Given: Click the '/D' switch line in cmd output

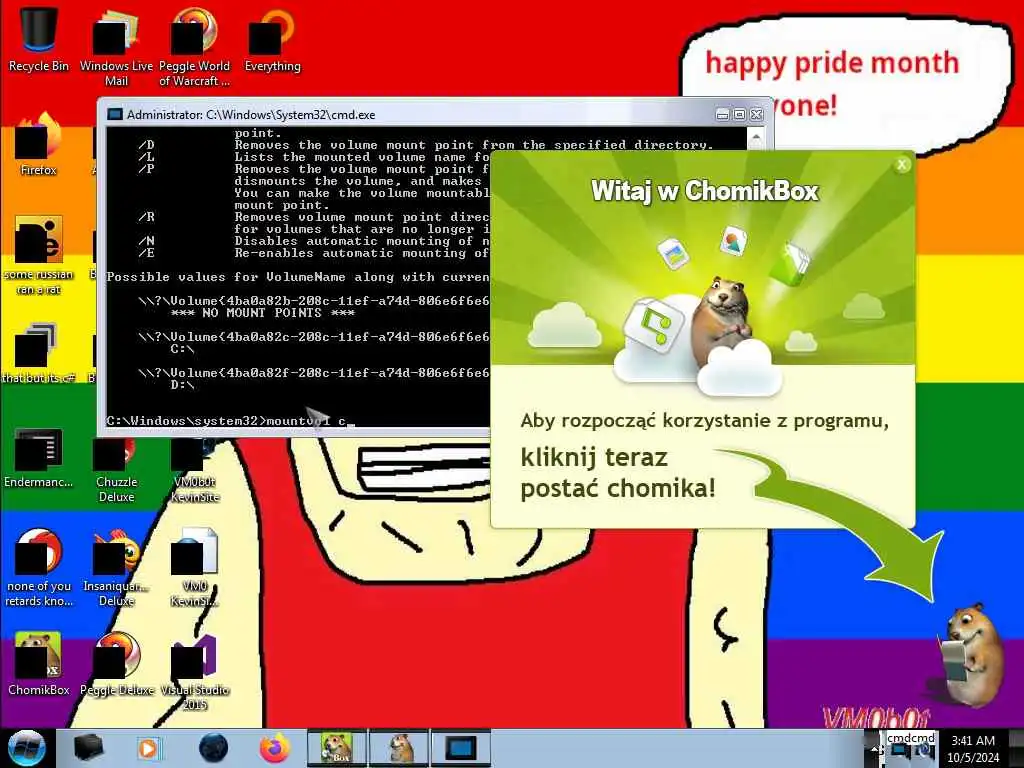Looking at the screenshot, I should click(426, 145).
